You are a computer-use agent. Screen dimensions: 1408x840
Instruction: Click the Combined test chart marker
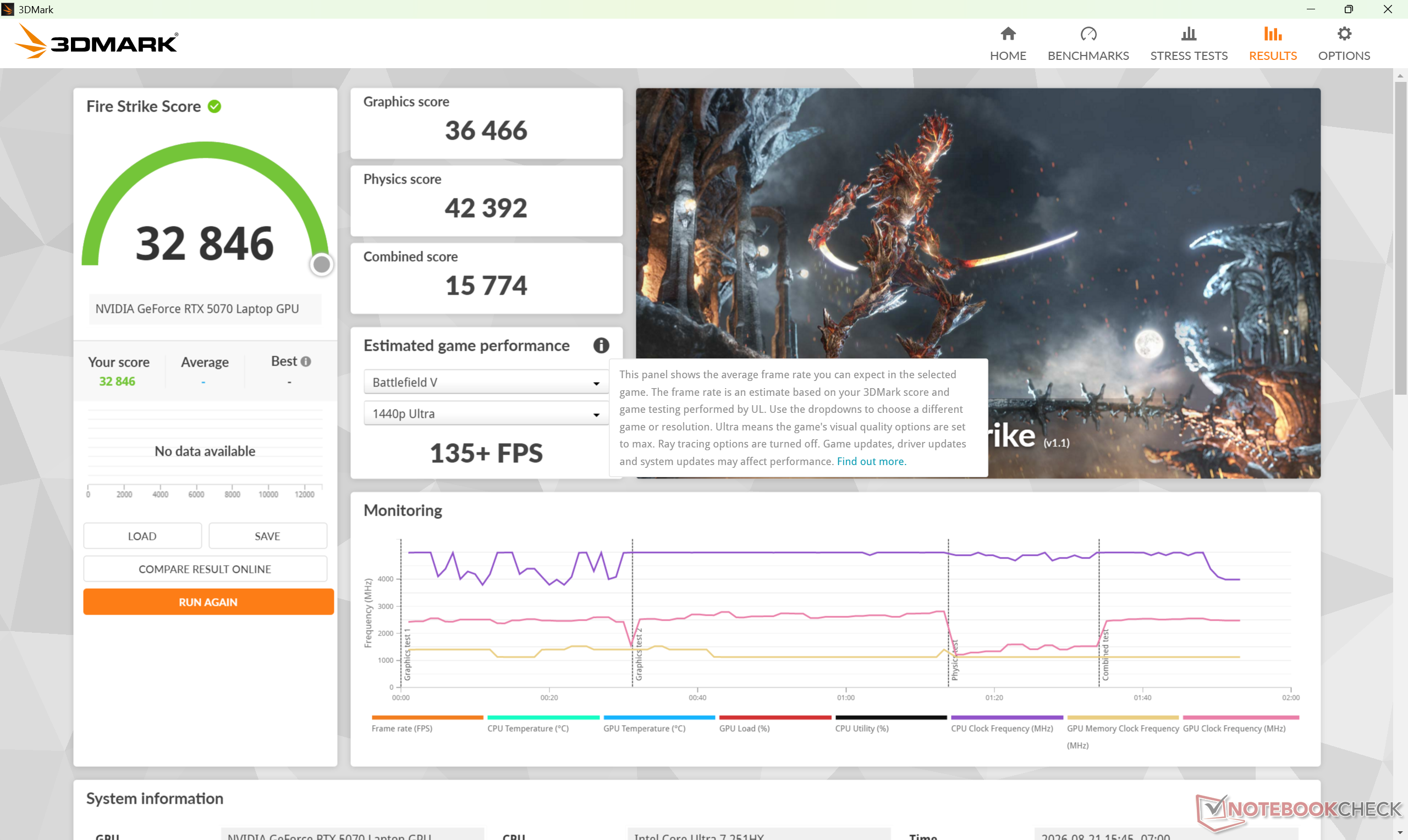[x=1105, y=654]
